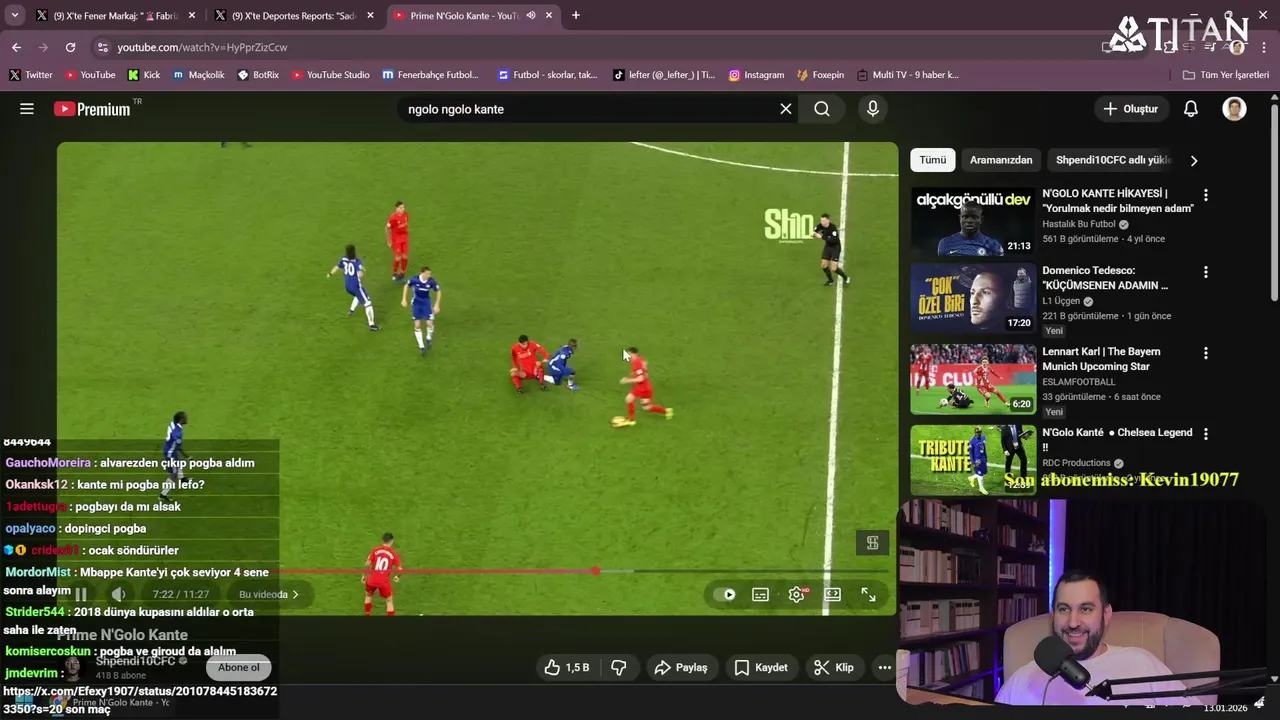Run the search with magnifier button
The width and height of the screenshot is (1280, 720).
point(822,109)
